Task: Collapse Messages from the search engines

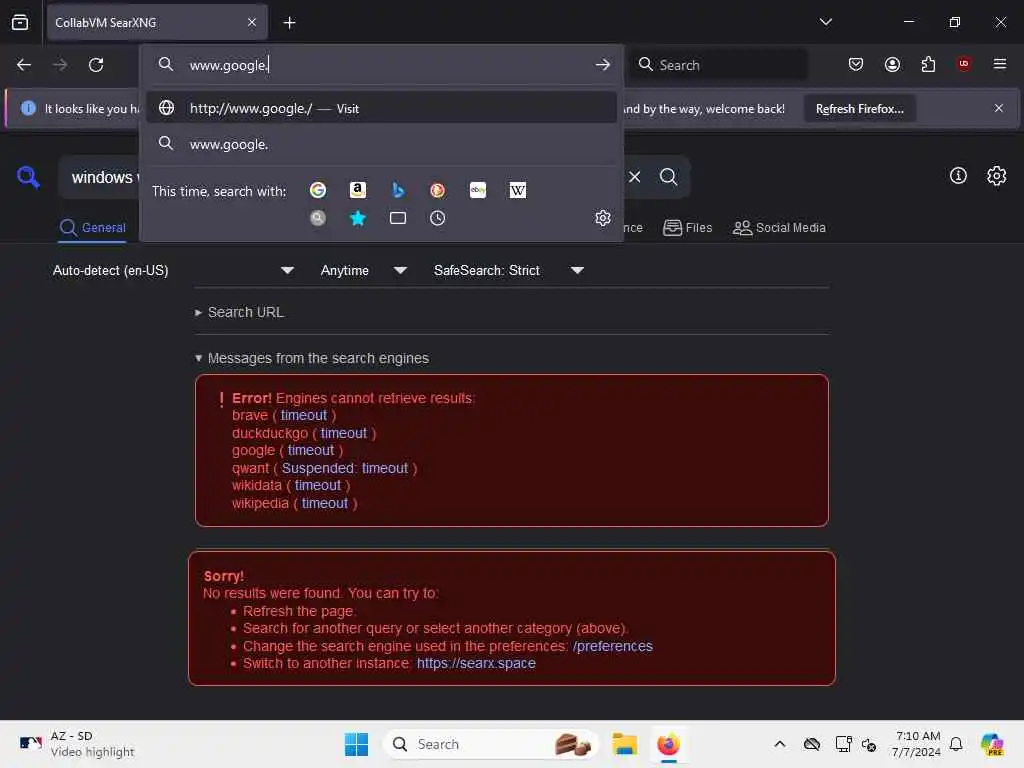Action: 312,358
